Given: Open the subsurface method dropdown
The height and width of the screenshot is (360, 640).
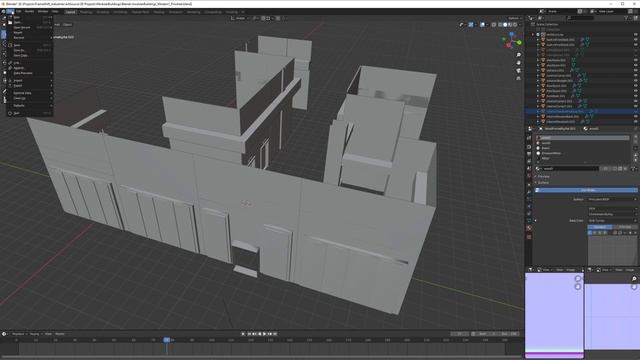Looking at the screenshot, I should (612, 214).
